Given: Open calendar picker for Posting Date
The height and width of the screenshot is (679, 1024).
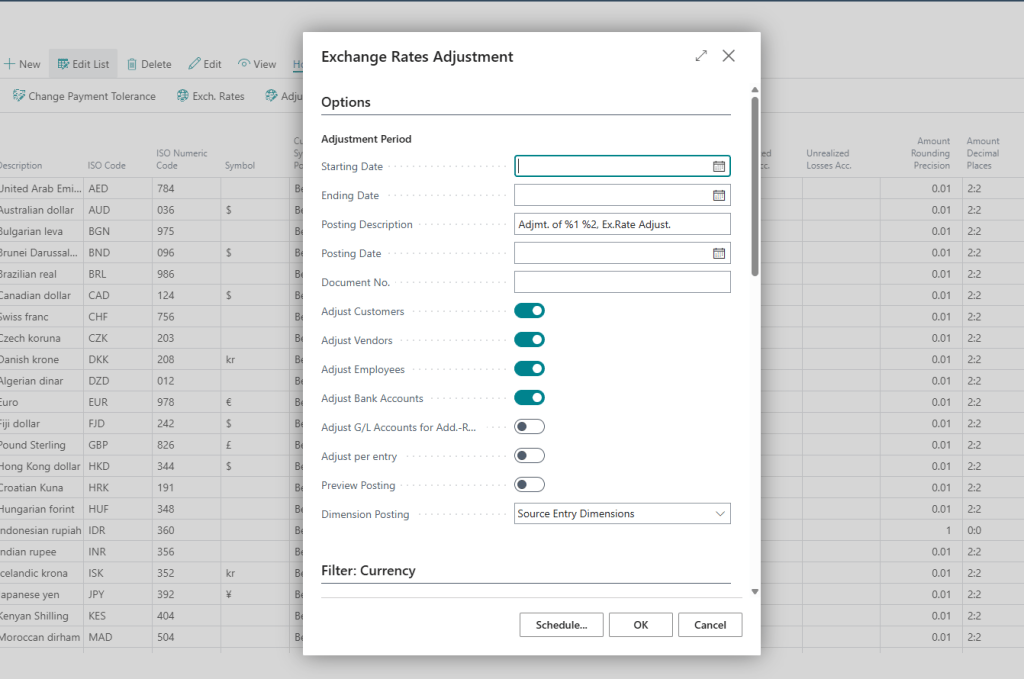Looking at the screenshot, I should point(718,253).
